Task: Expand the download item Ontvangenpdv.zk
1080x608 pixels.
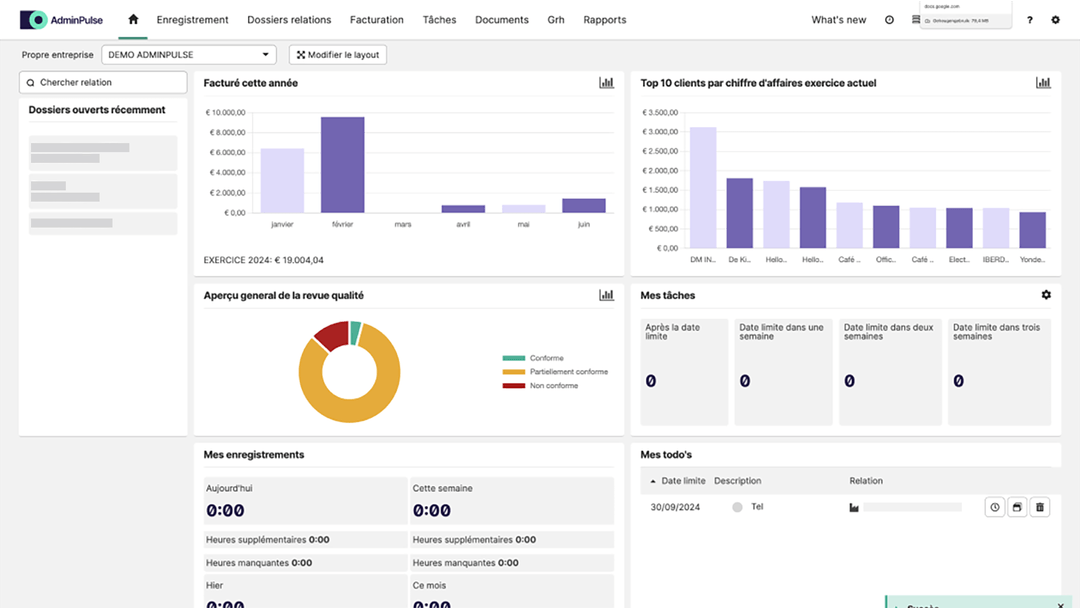Action: point(960,20)
